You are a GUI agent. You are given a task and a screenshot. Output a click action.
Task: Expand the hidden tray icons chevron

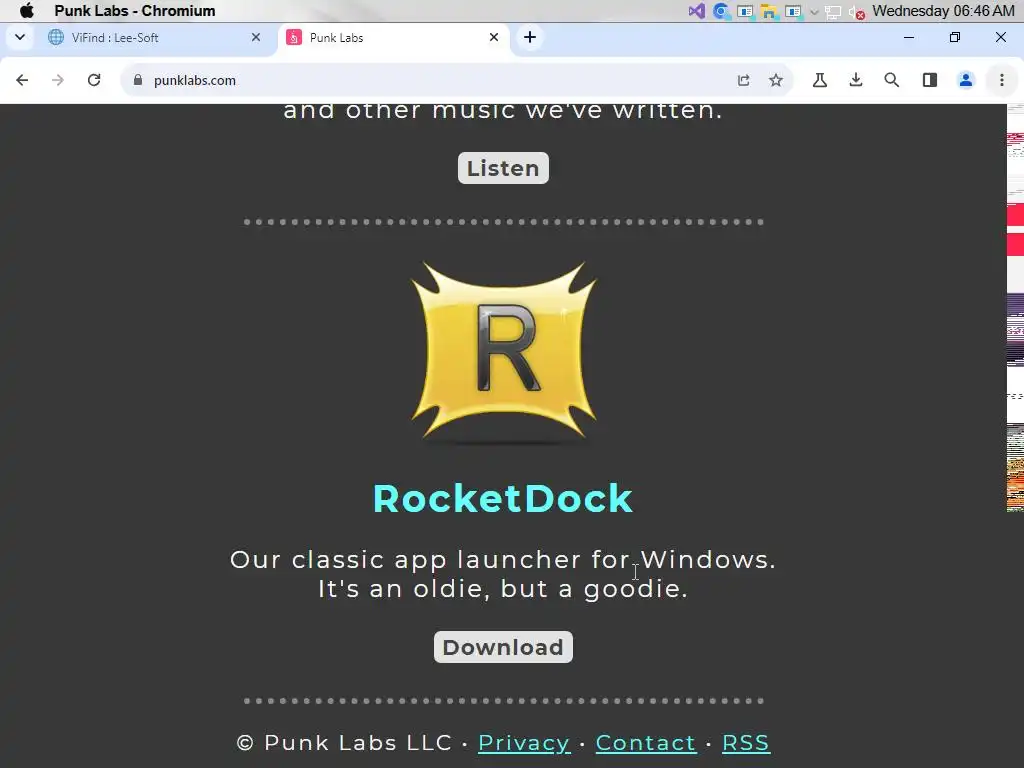point(814,12)
